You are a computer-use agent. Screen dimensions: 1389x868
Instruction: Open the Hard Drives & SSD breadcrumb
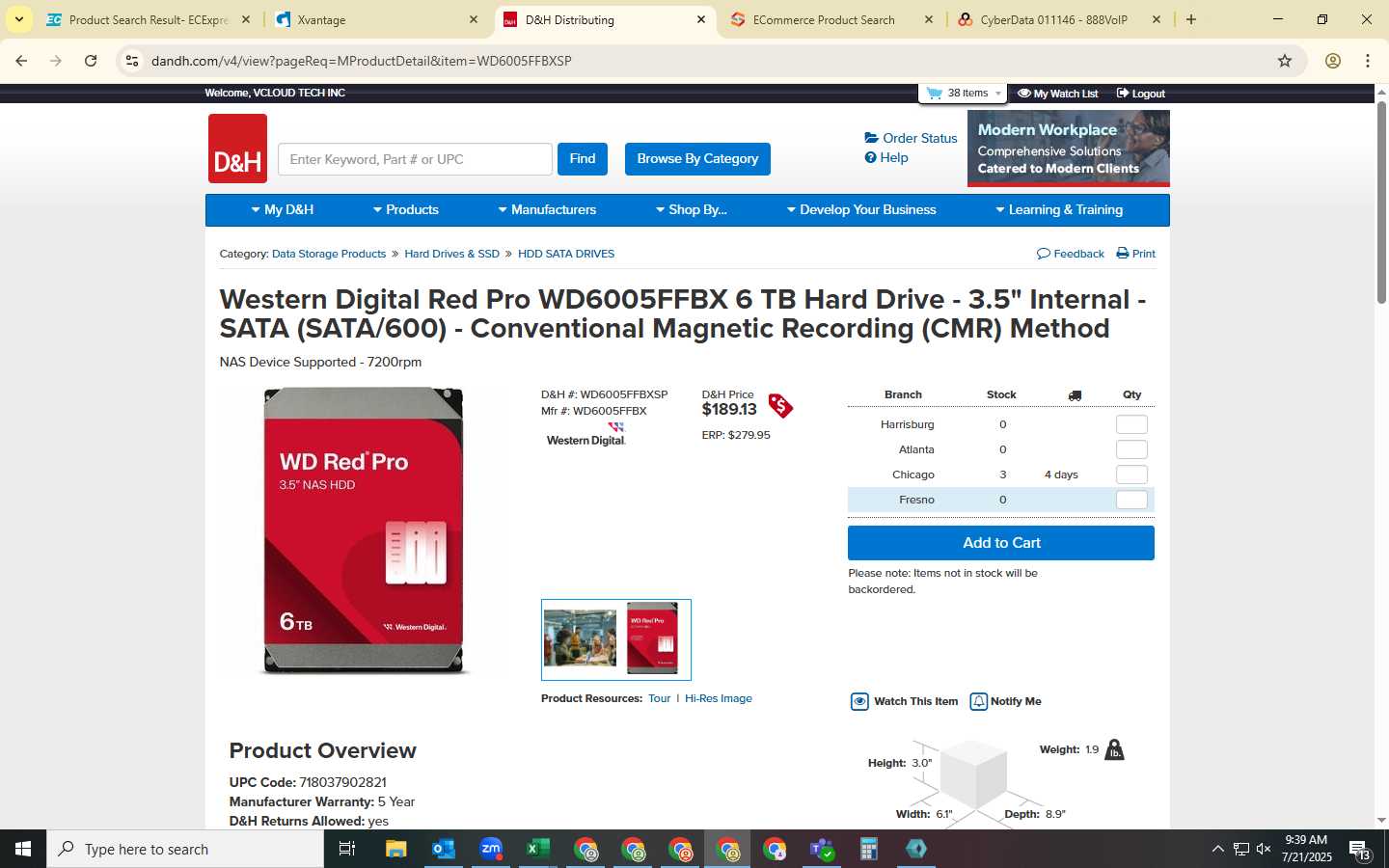click(x=451, y=254)
